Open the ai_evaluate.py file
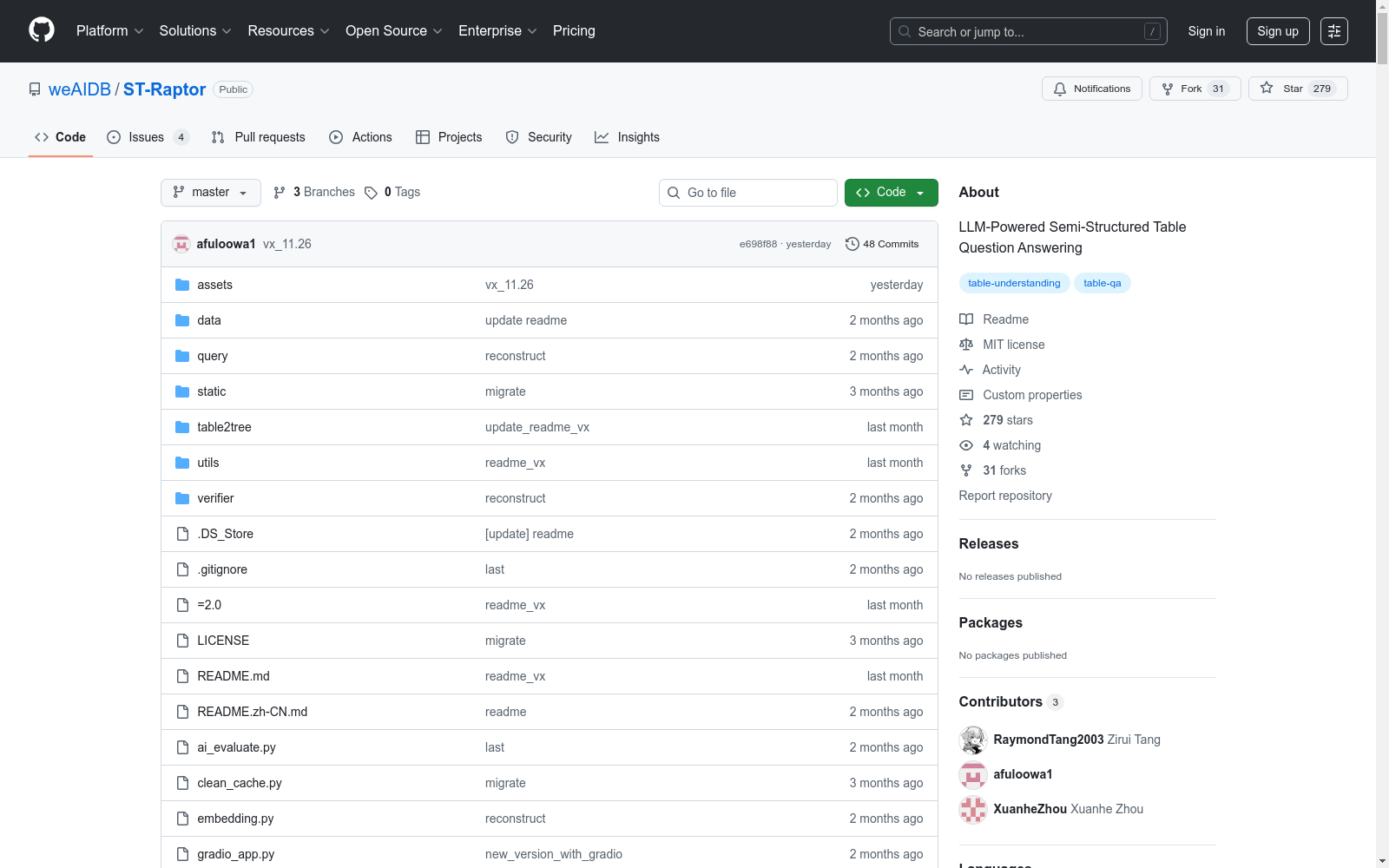Viewport: 1389px width, 868px height. point(236,747)
